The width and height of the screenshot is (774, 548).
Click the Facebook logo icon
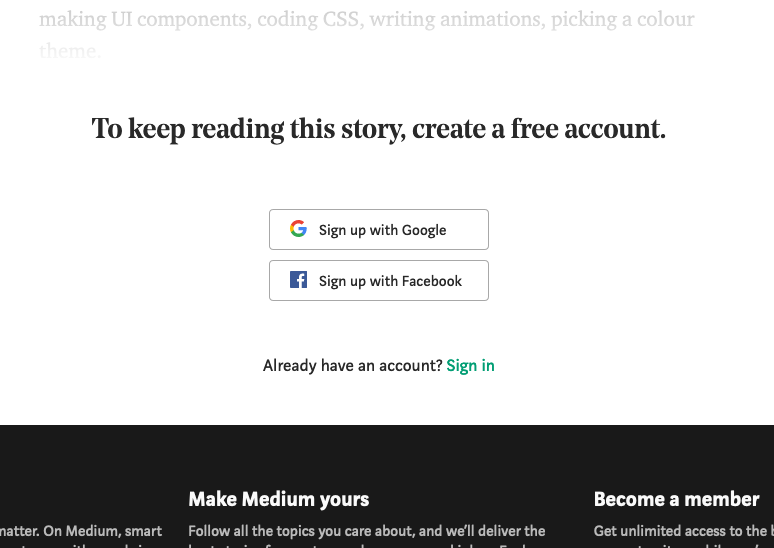pyautogui.click(x=298, y=280)
